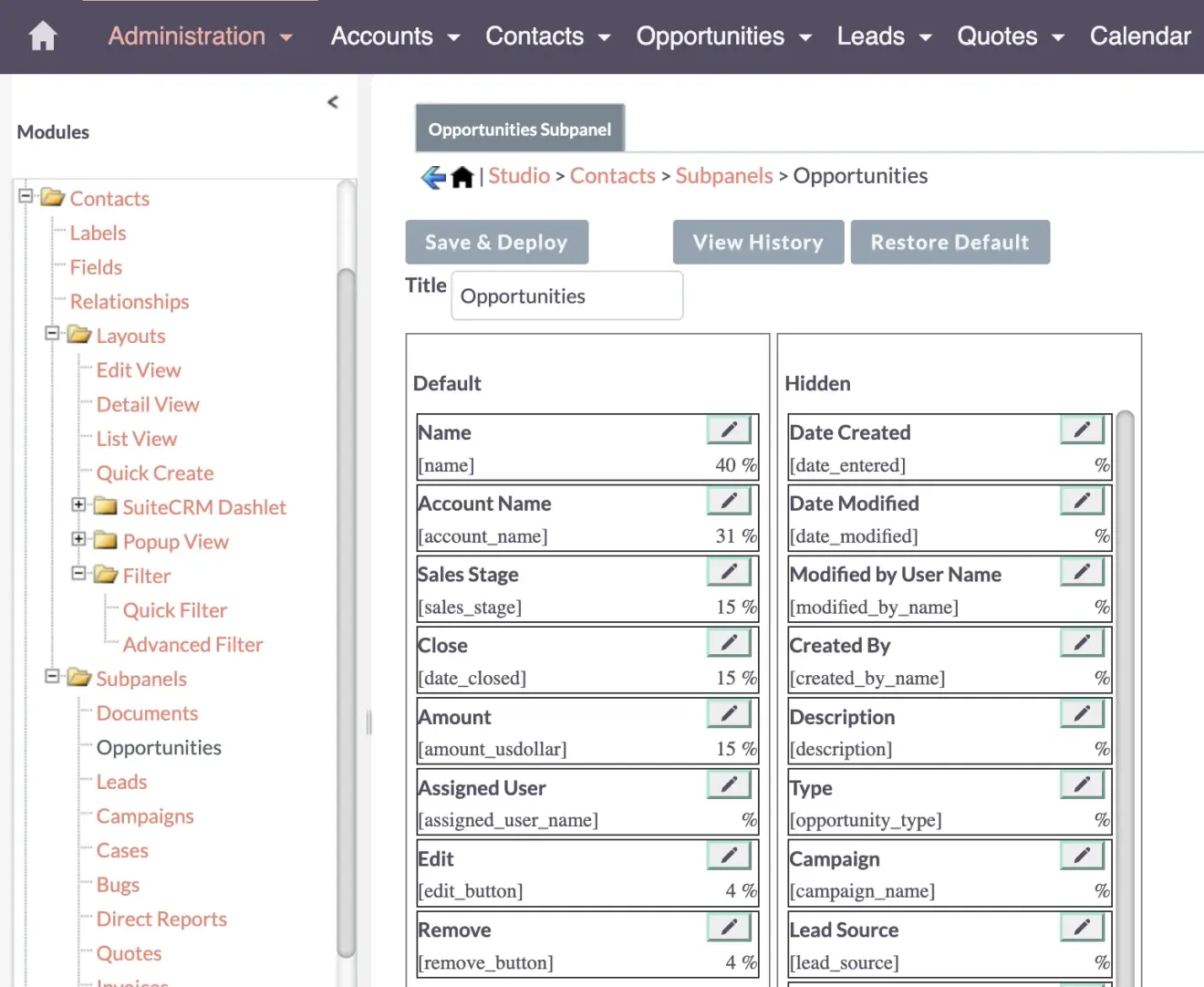Edit the Account Name field

click(x=728, y=500)
